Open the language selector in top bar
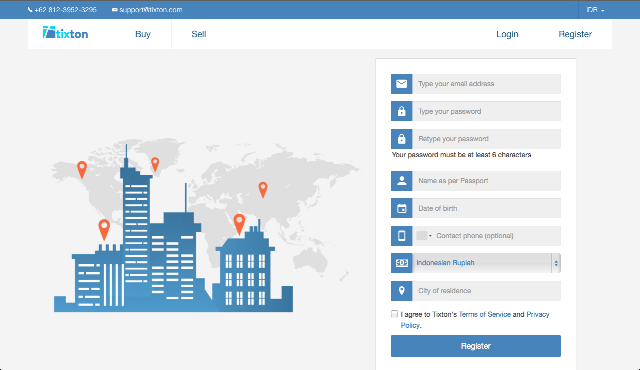The width and height of the screenshot is (640, 370). (x=595, y=10)
